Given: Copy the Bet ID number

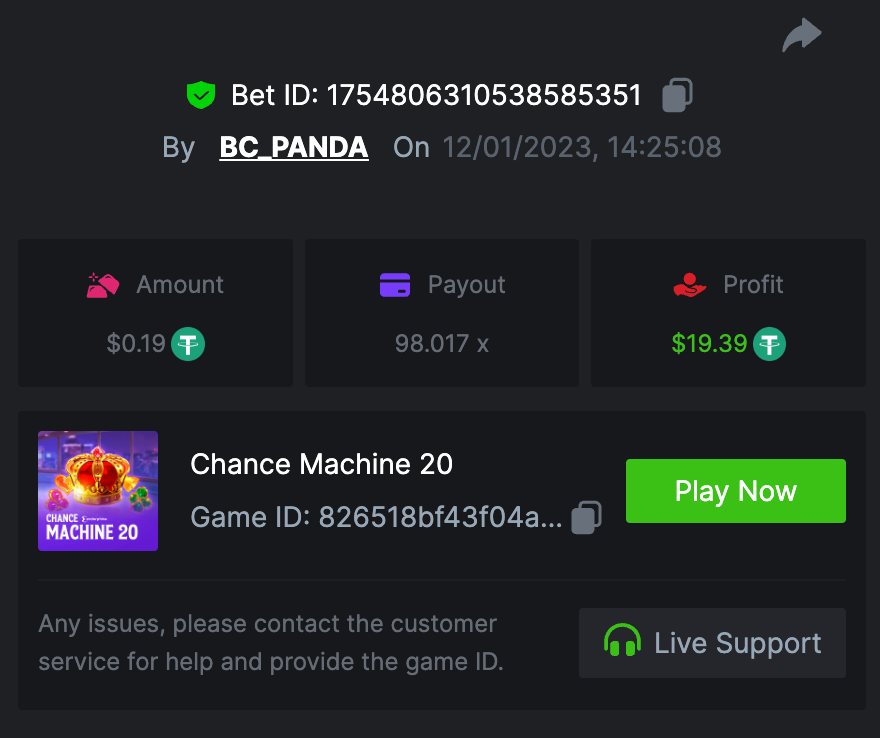Looking at the screenshot, I should (x=677, y=95).
